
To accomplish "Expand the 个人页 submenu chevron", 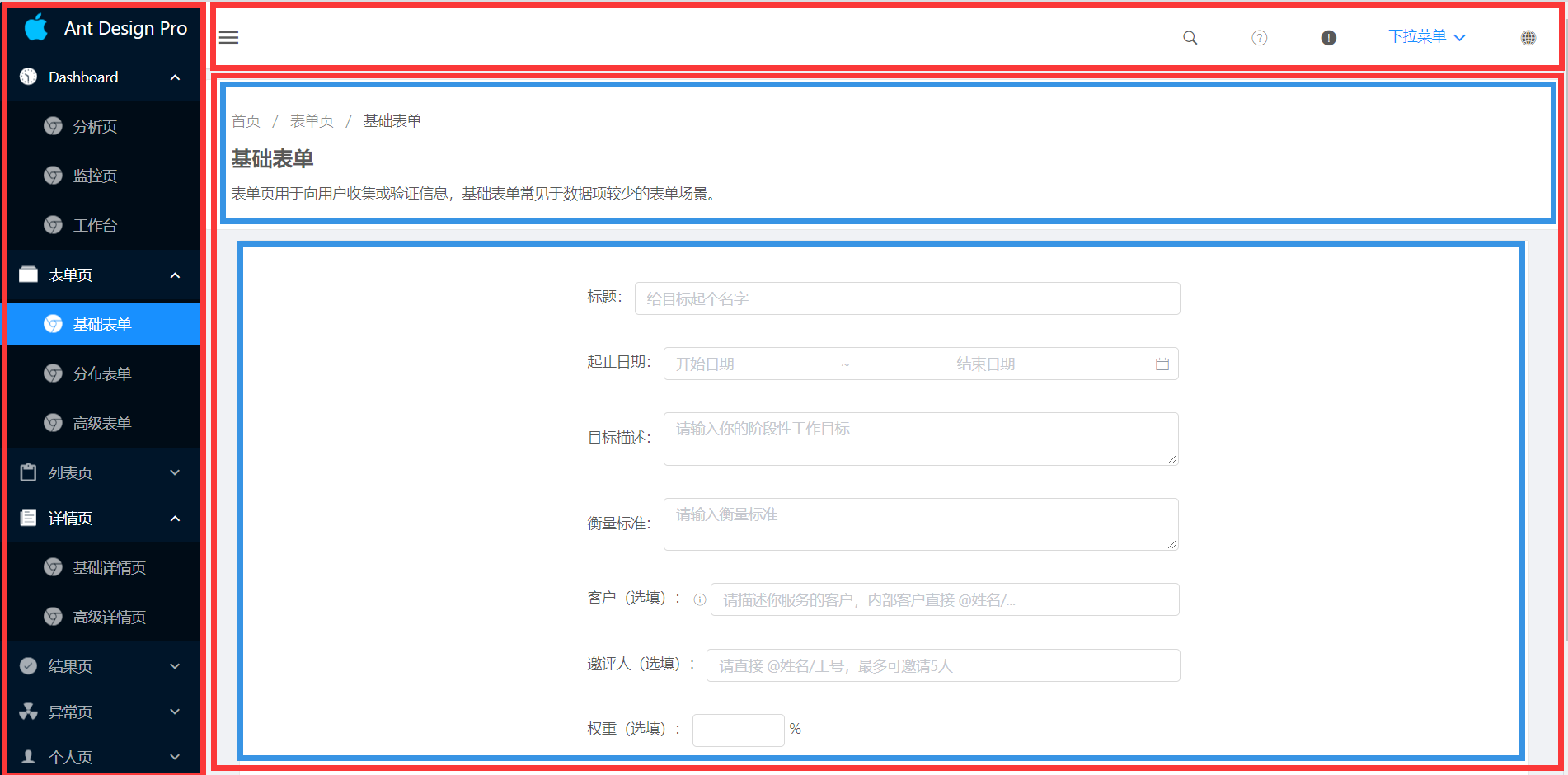I will click(175, 757).
